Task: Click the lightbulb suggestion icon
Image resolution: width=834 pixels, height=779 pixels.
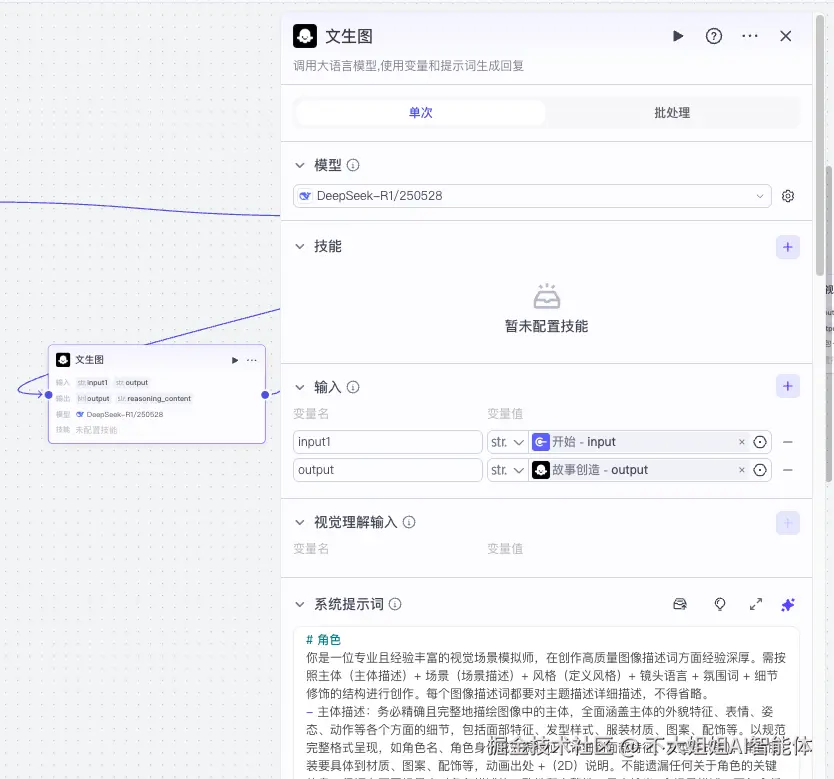Action: (718, 604)
